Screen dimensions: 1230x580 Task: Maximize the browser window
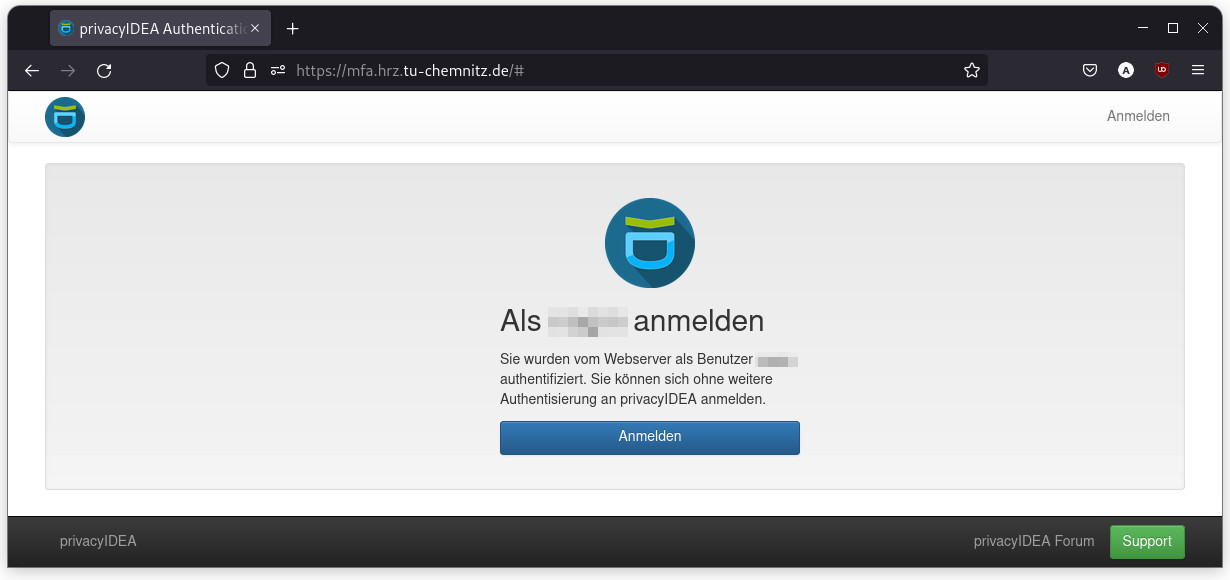pos(1173,28)
